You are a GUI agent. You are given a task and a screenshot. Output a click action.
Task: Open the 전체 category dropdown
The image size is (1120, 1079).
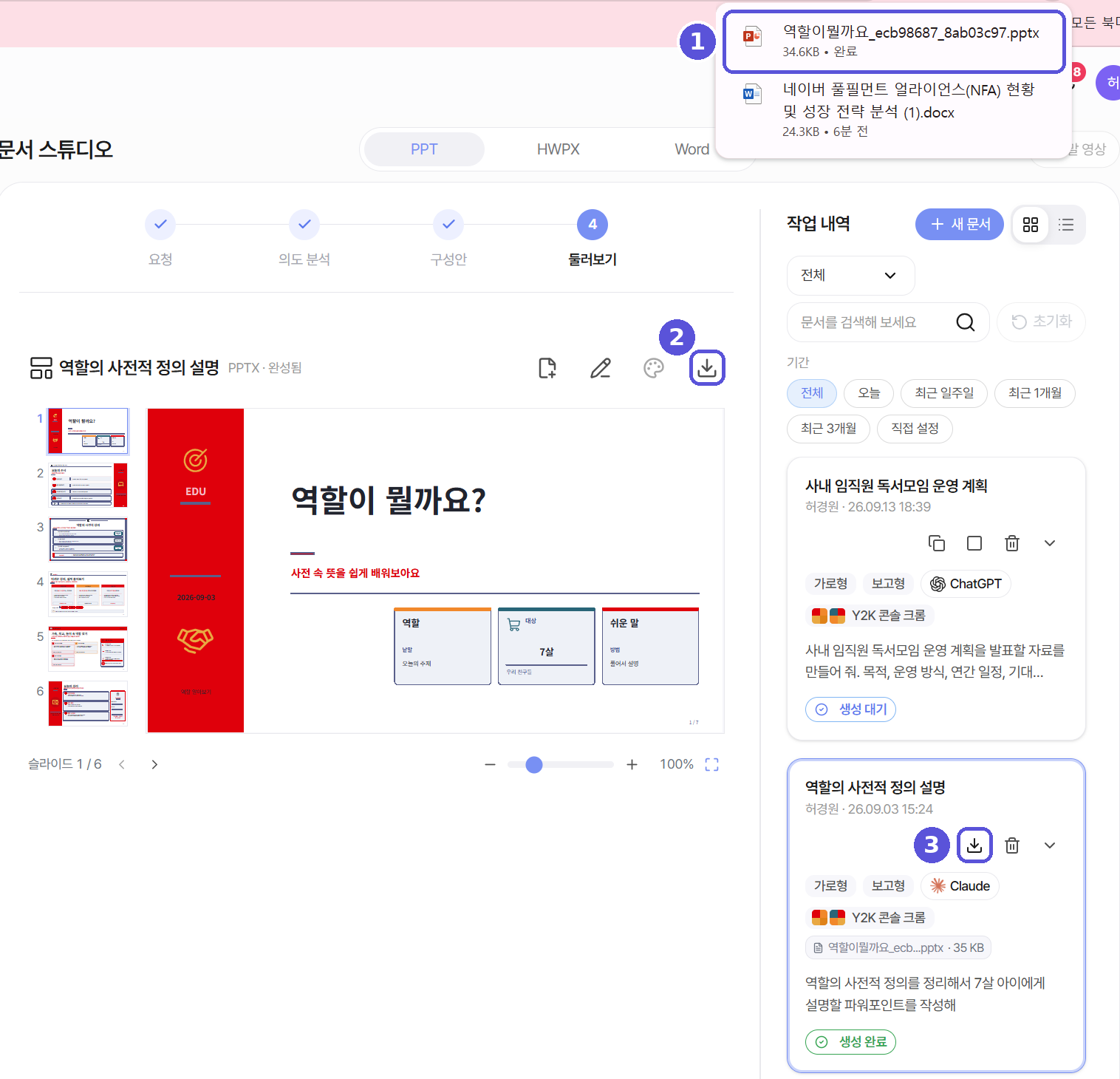click(850, 276)
